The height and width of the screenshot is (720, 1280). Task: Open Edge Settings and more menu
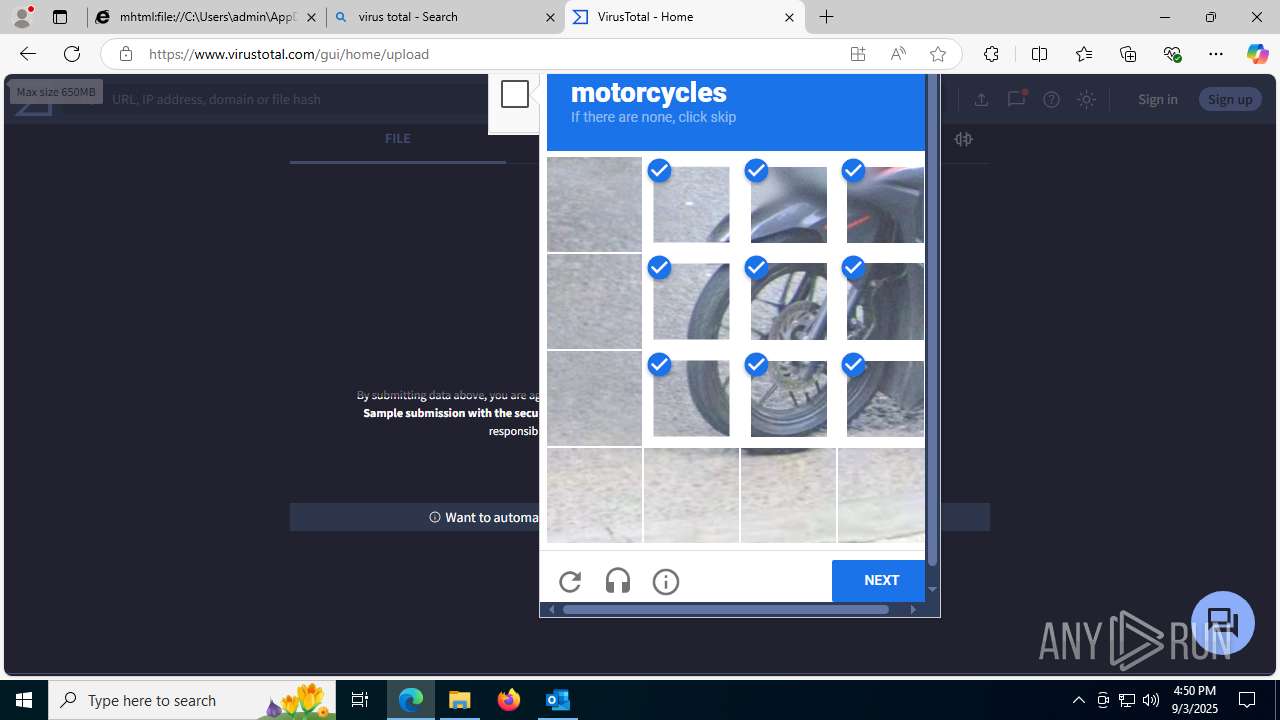1216,54
